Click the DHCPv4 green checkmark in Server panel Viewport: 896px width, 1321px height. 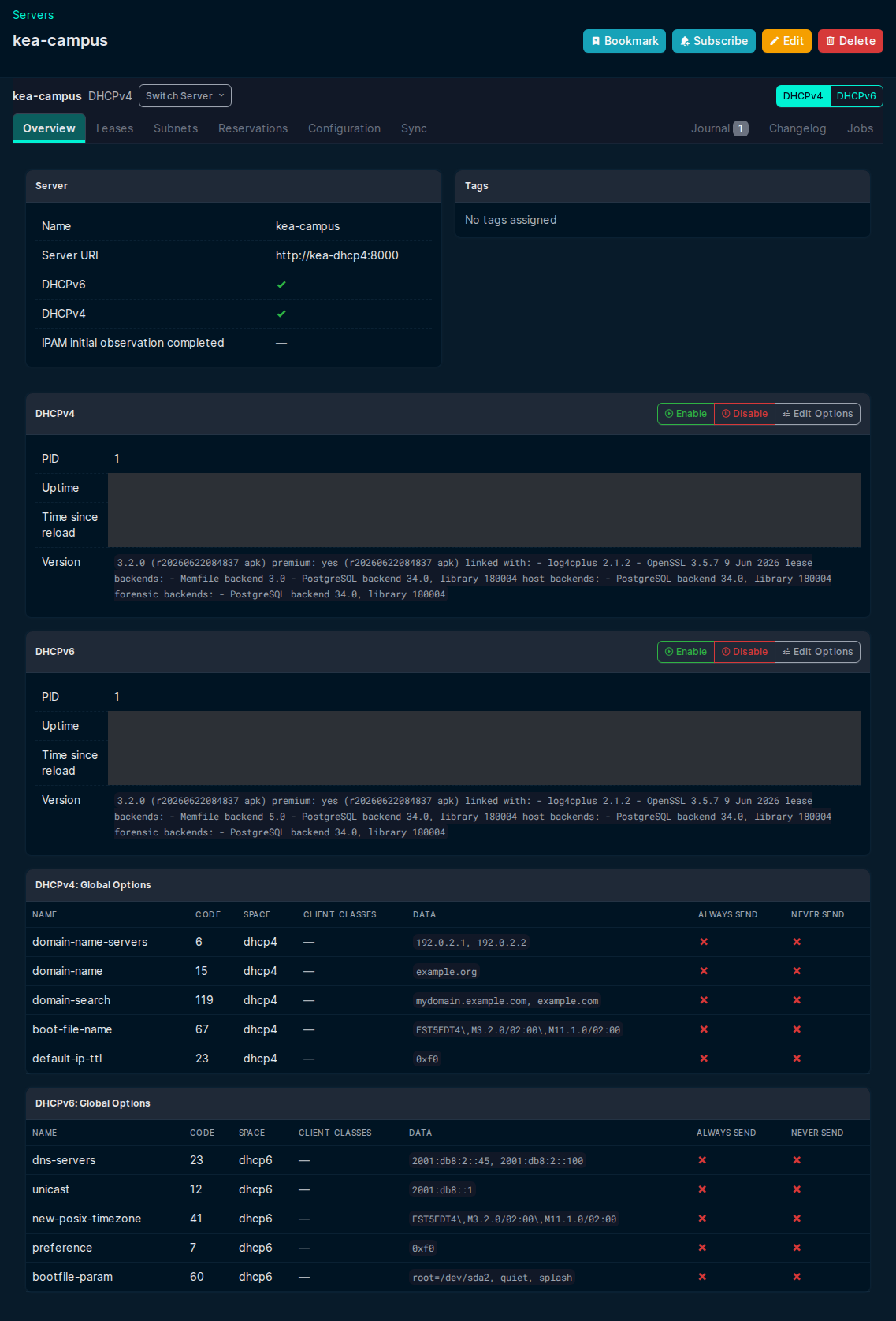point(281,314)
